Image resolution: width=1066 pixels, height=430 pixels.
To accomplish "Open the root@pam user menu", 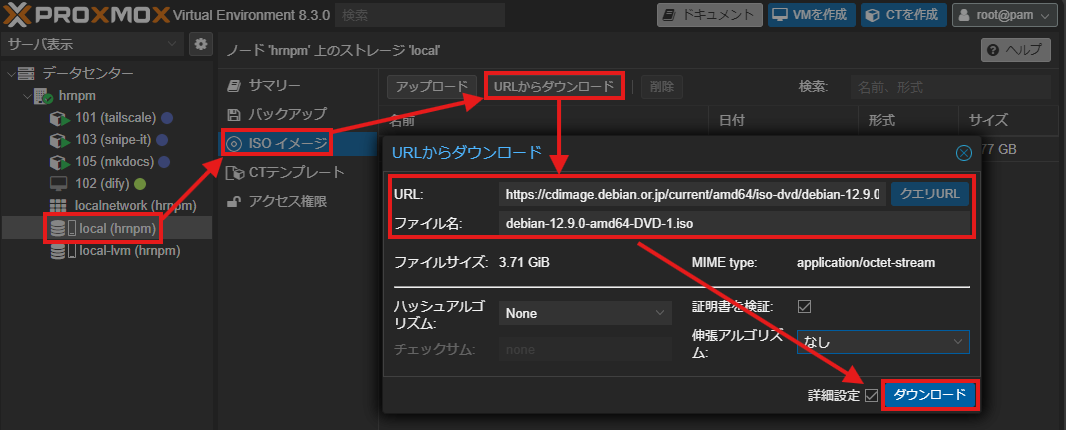I will tap(1006, 14).
